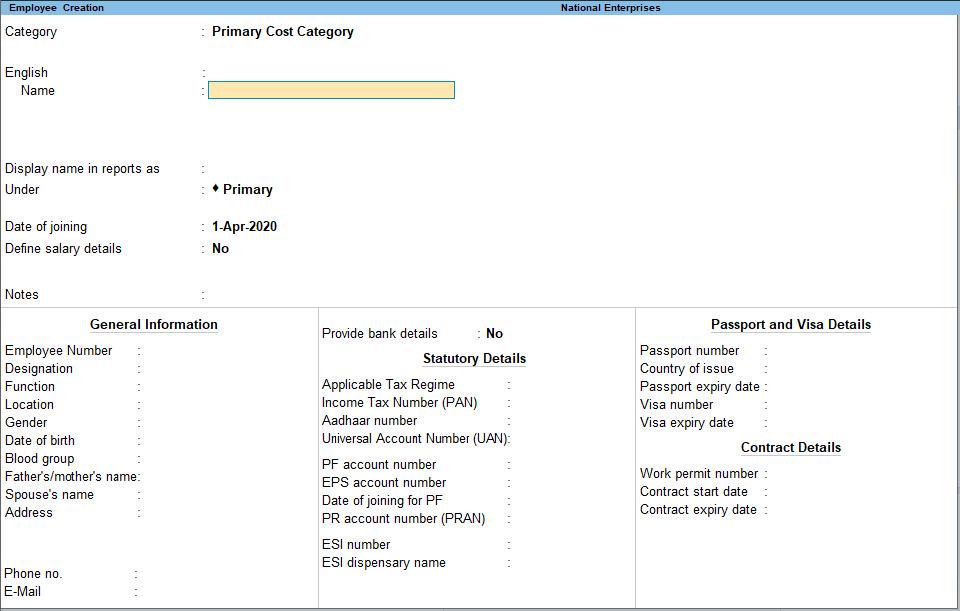
Task: Click the highlighted Name input field
Action: pyautogui.click(x=330, y=90)
